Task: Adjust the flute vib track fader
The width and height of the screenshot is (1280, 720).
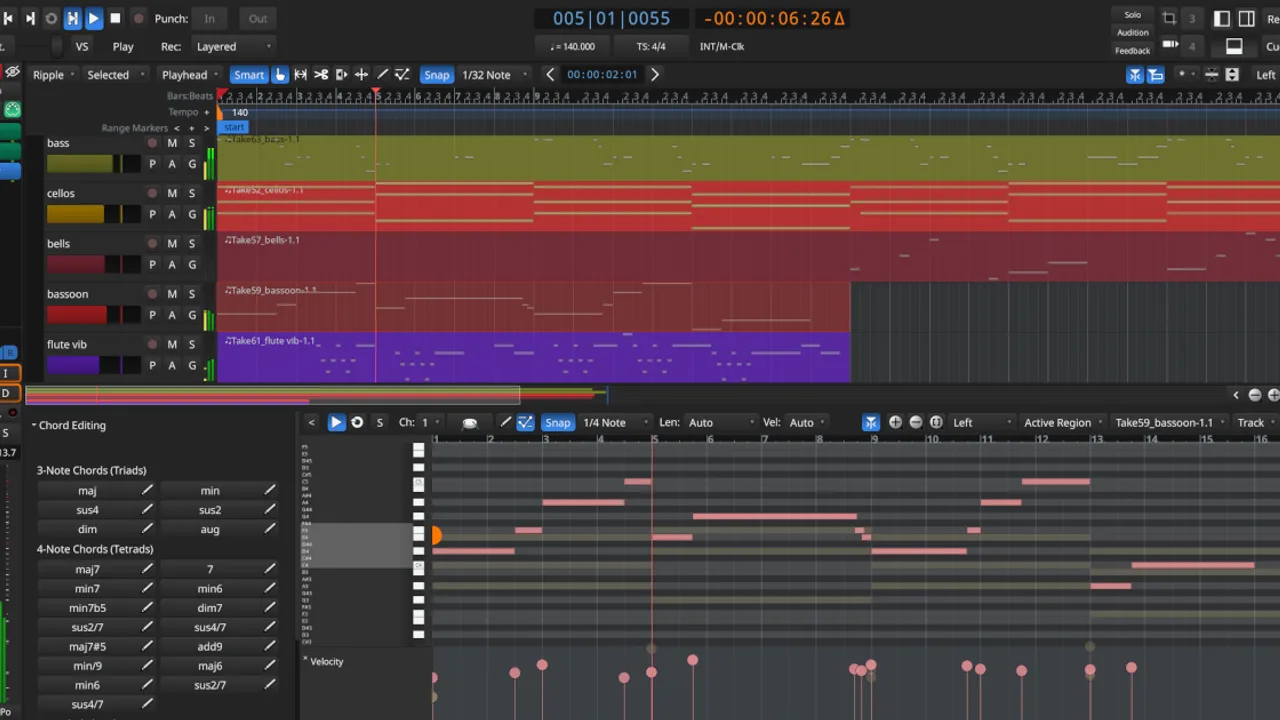Action: click(93, 365)
